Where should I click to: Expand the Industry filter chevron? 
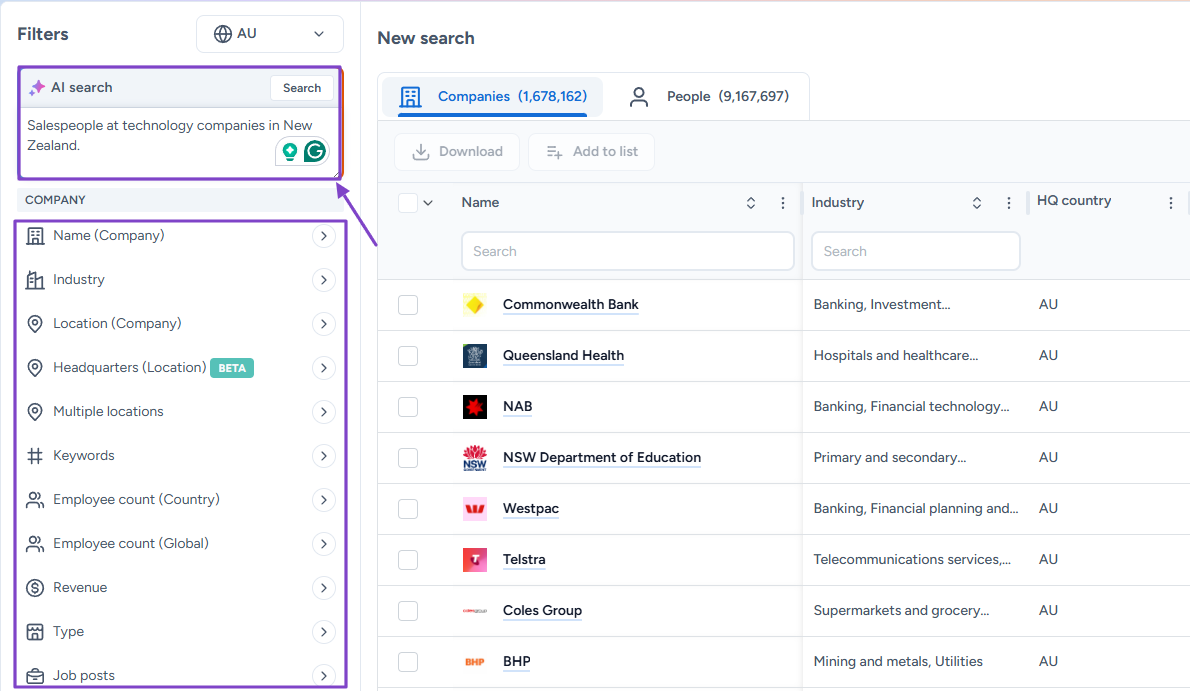coord(323,280)
